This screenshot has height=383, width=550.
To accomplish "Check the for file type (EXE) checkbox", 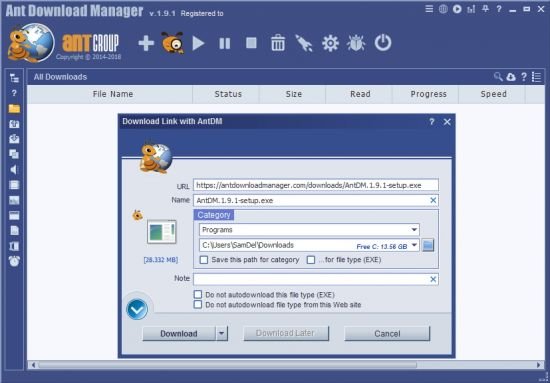I will 311,260.
